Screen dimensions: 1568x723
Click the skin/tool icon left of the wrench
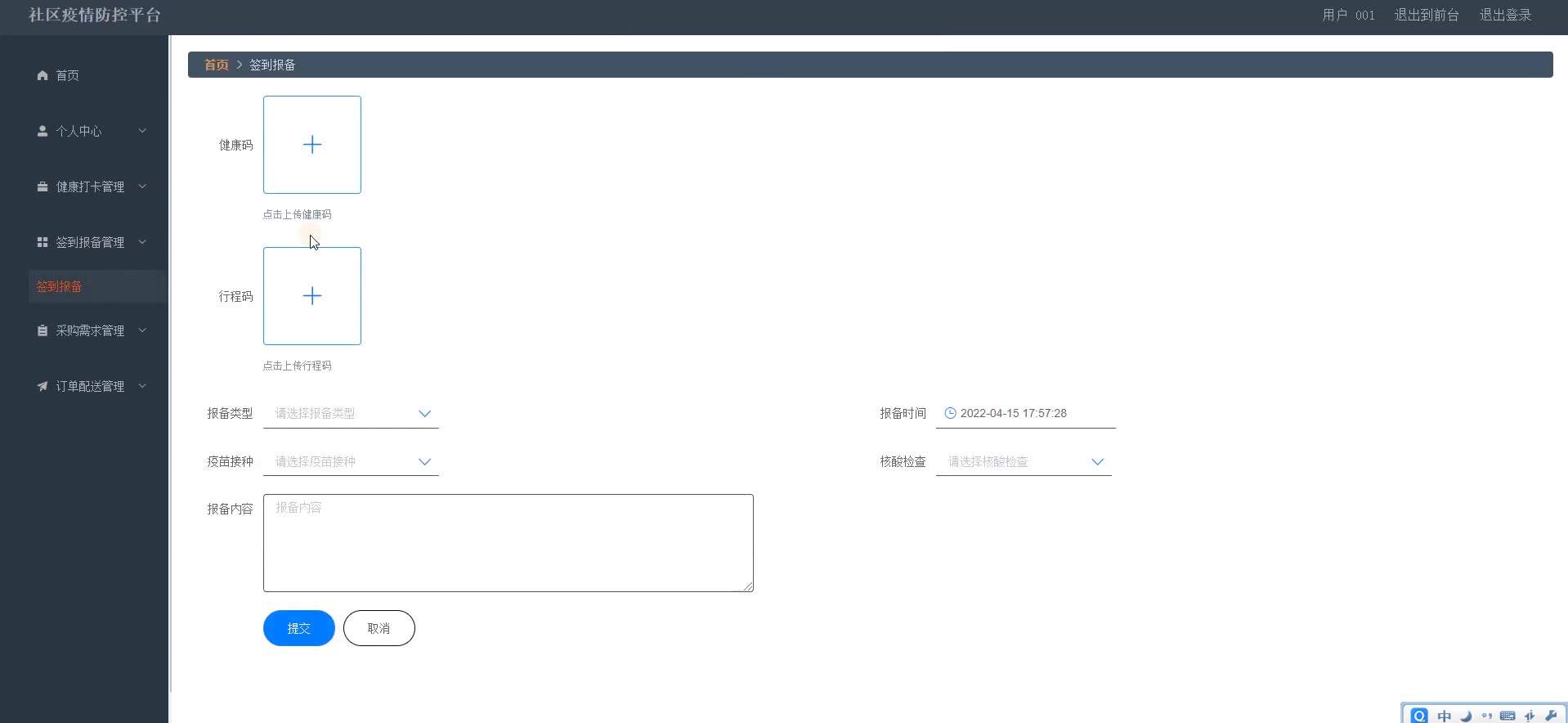click(x=1530, y=716)
